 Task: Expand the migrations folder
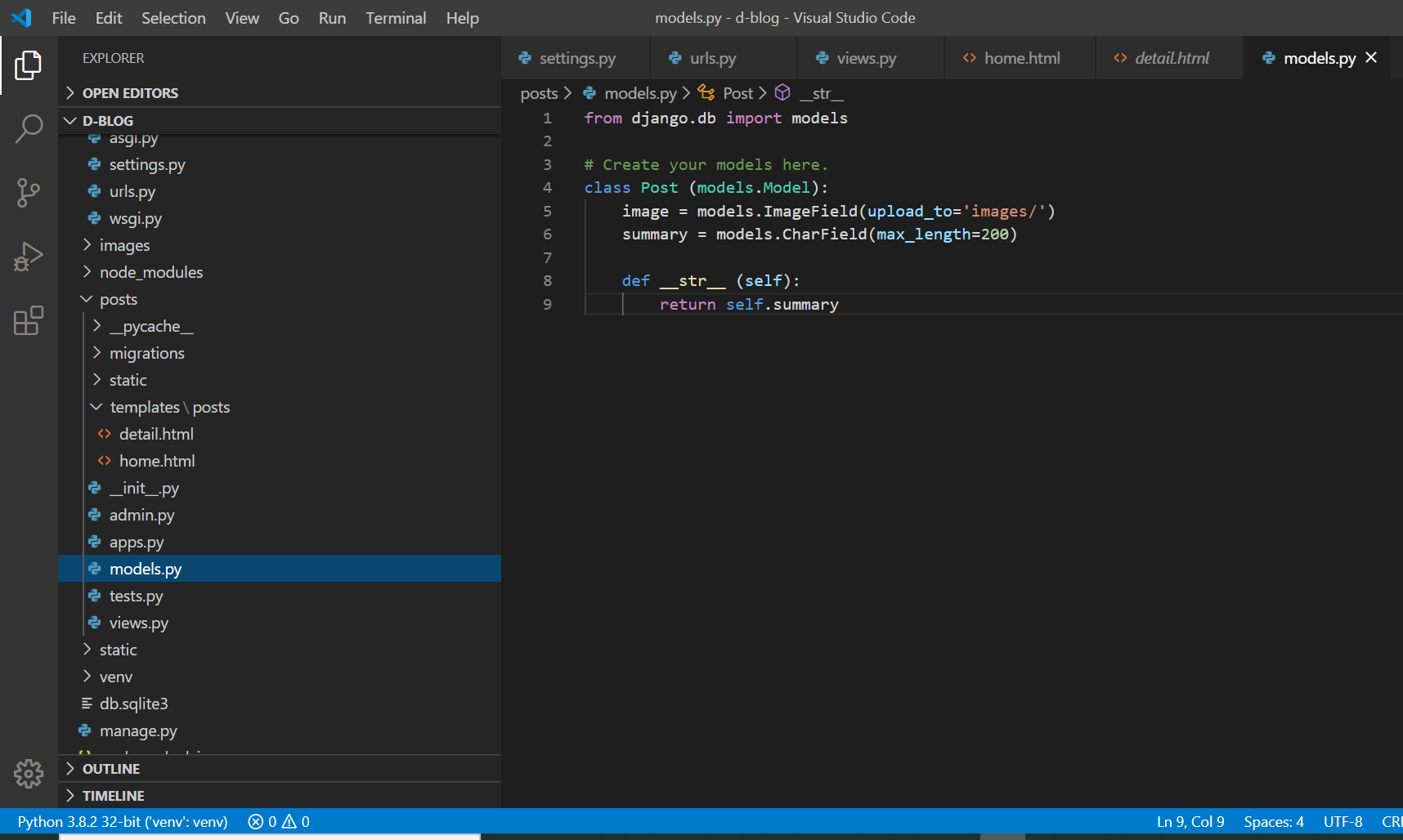coord(96,353)
